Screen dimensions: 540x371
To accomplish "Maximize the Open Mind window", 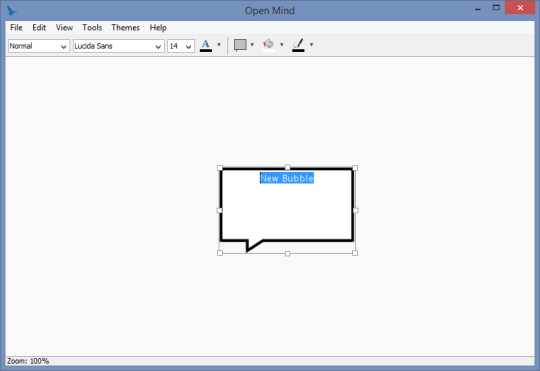I will (x=496, y=8).
